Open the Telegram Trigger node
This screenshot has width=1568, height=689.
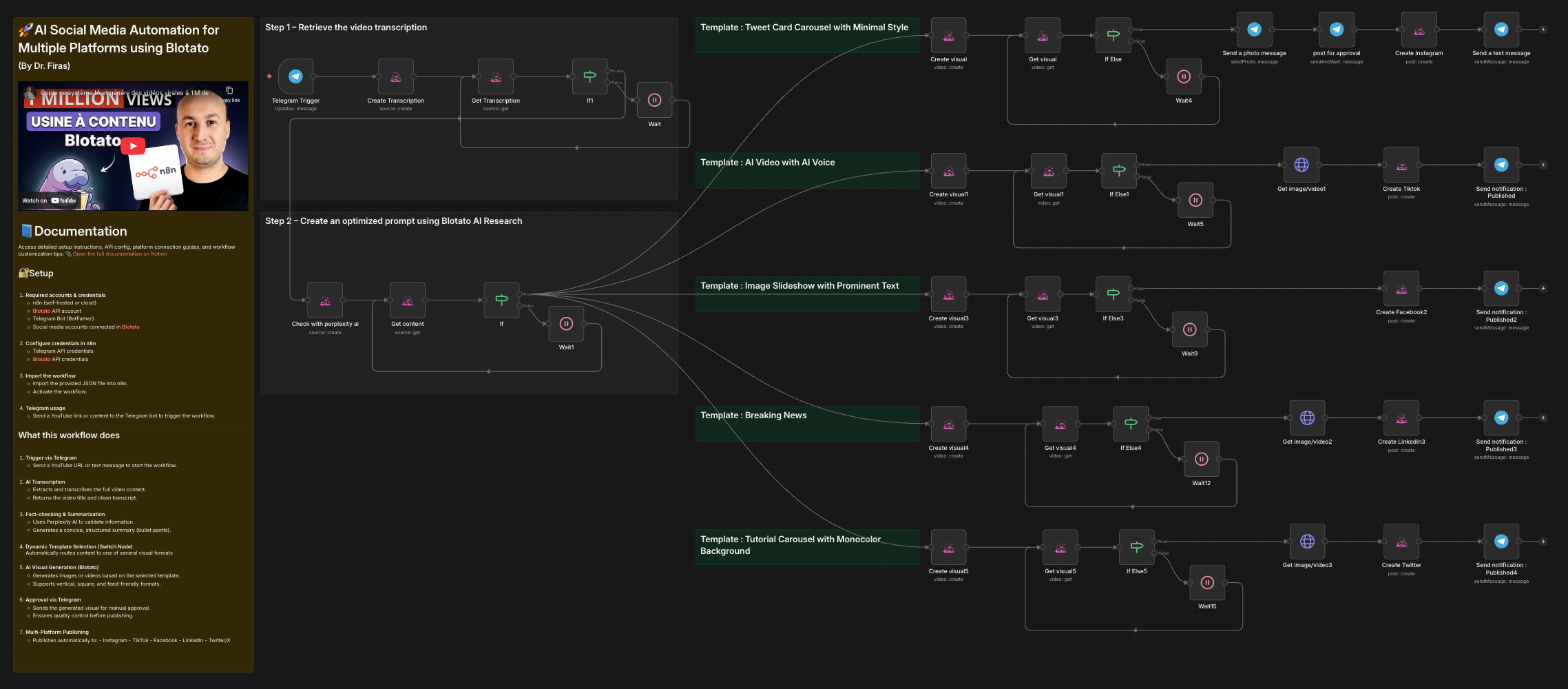click(x=295, y=77)
